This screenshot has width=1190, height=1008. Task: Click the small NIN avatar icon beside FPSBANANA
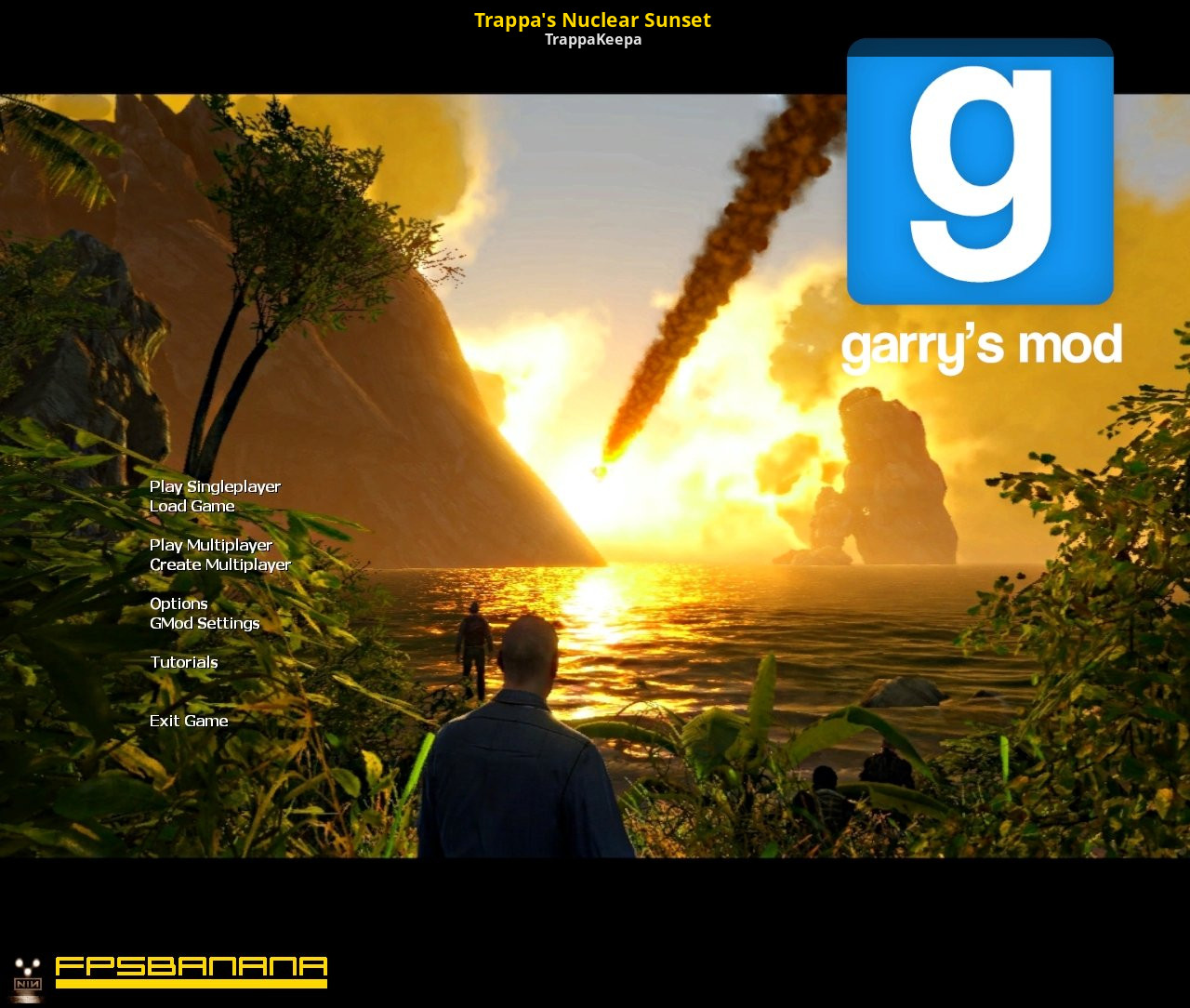tap(28, 980)
